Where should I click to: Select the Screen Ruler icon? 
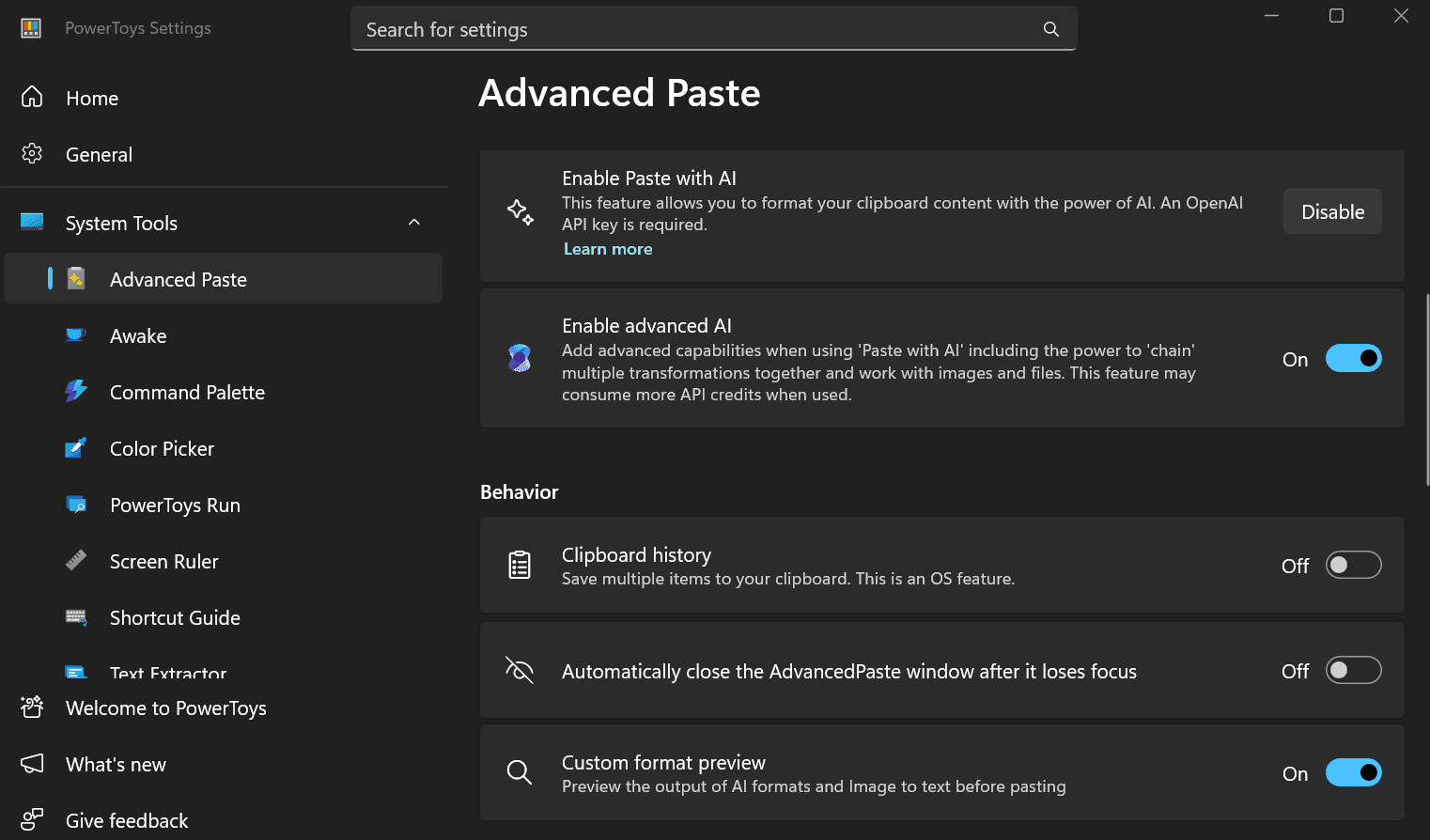coord(76,561)
